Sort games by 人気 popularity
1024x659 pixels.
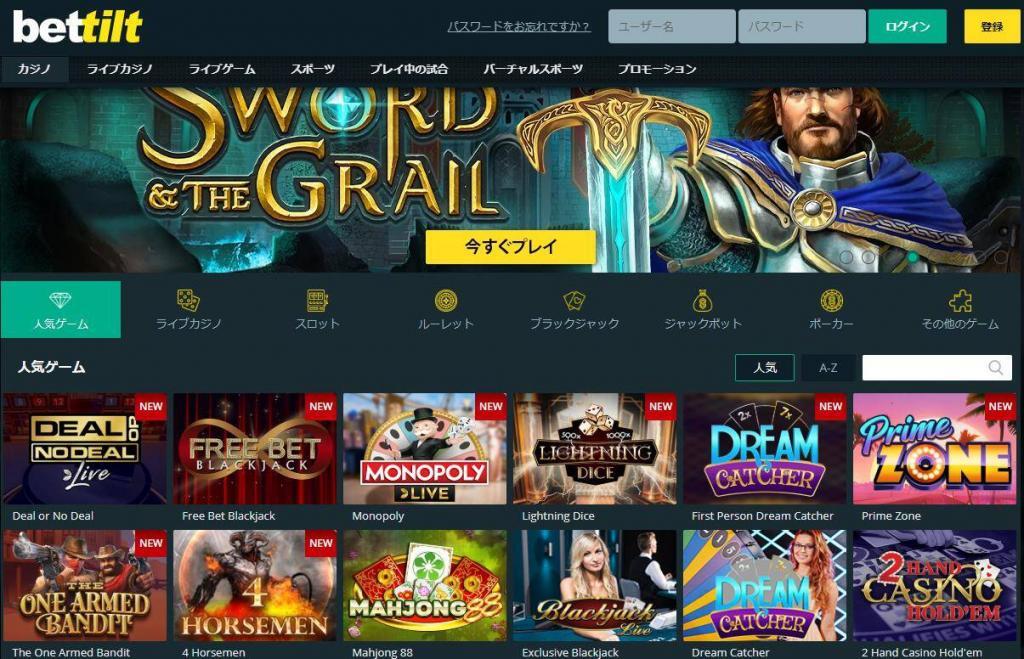click(x=765, y=368)
